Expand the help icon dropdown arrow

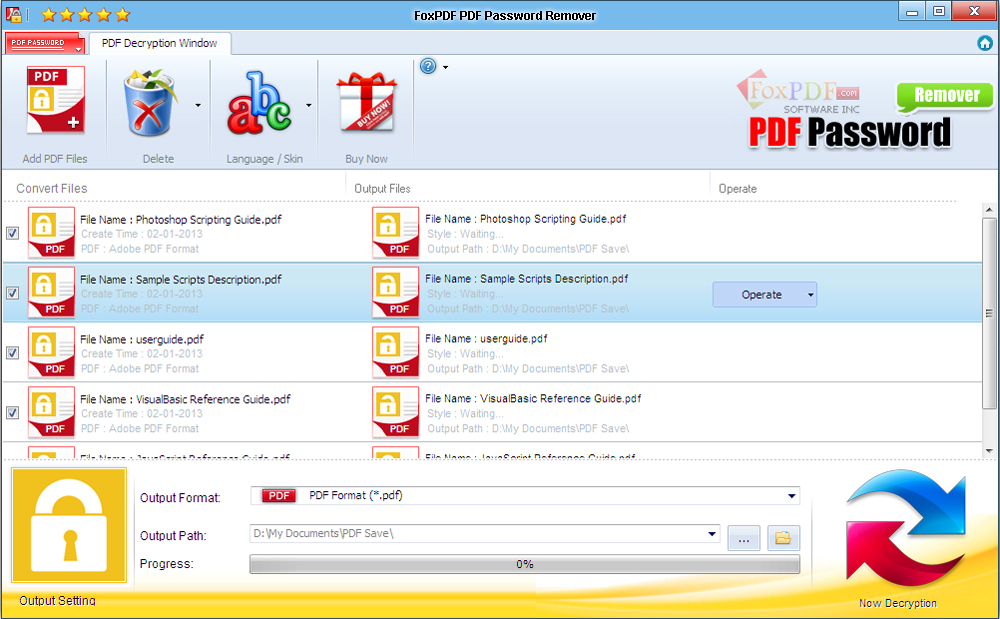click(x=445, y=67)
